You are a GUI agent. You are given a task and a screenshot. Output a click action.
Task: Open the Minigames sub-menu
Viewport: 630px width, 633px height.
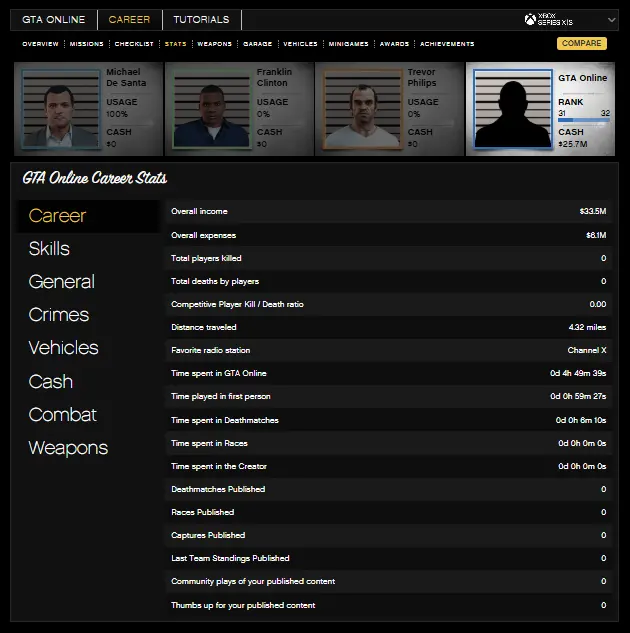348,44
